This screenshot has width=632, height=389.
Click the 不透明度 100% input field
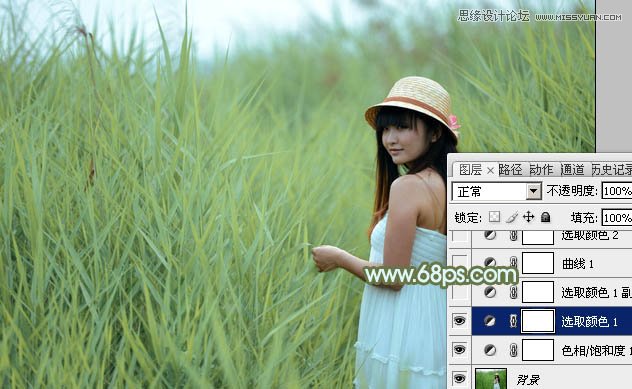tap(617, 191)
